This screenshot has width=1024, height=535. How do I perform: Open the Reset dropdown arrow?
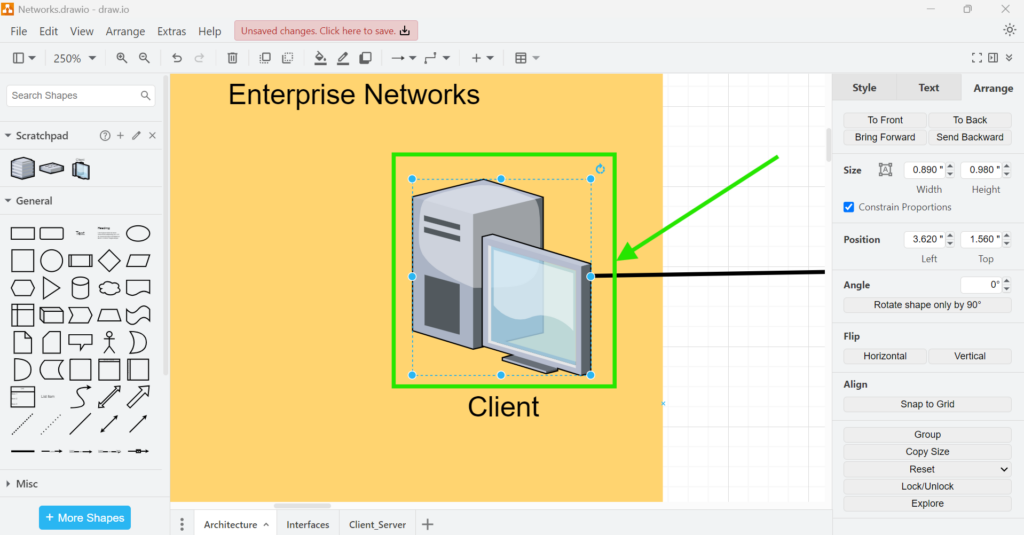point(1004,469)
